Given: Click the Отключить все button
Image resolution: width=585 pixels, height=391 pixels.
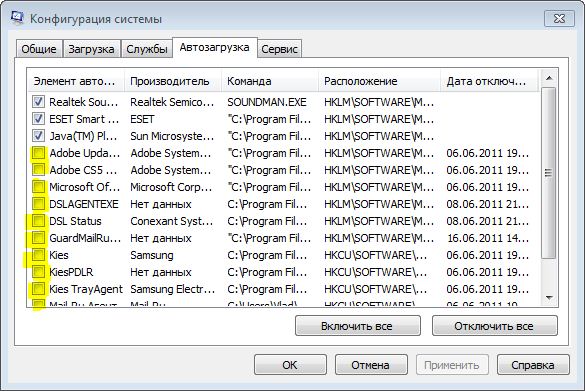Looking at the screenshot, I should click(494, 326).
